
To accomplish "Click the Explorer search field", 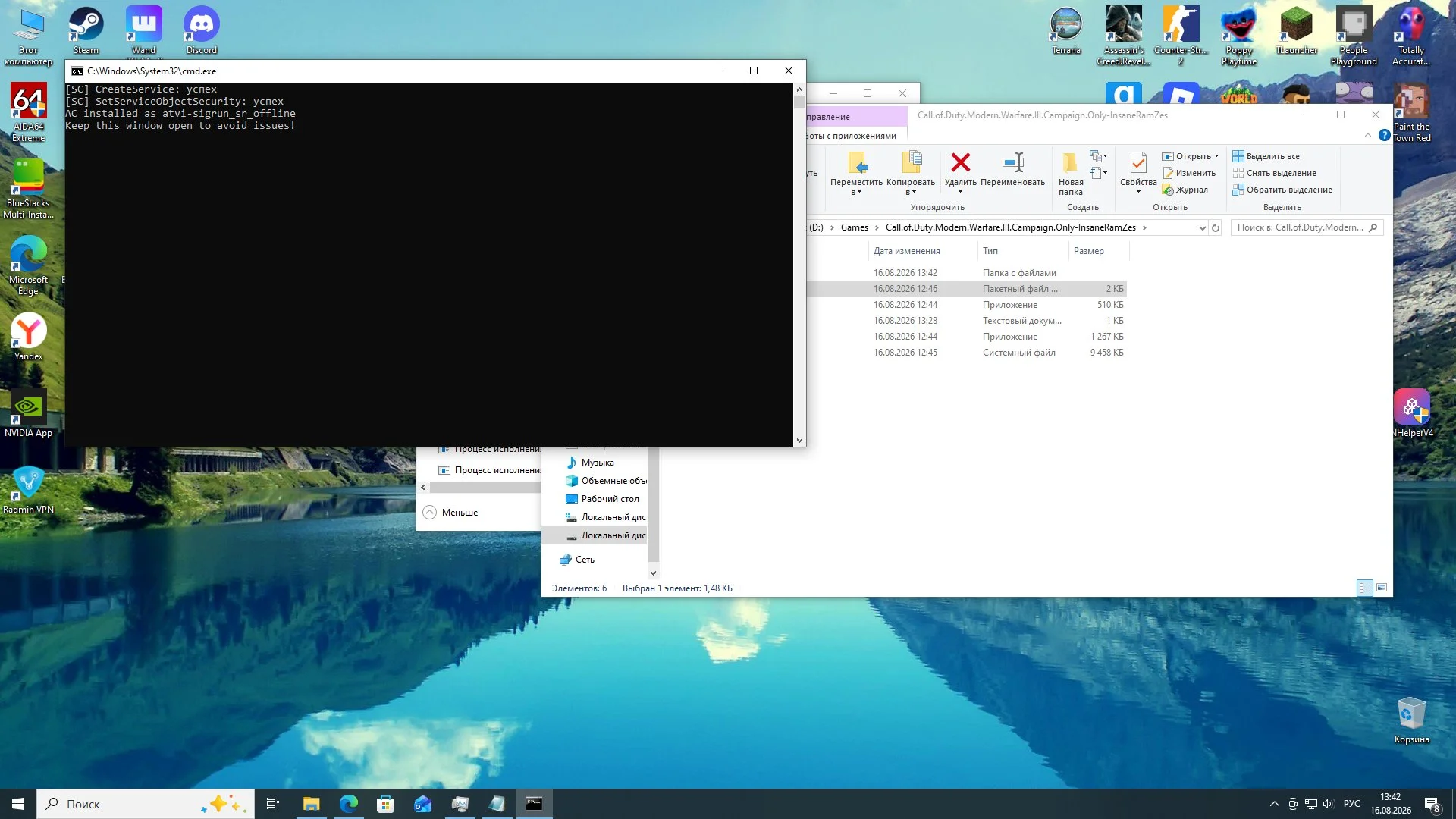I will (x=1307, y=227).
